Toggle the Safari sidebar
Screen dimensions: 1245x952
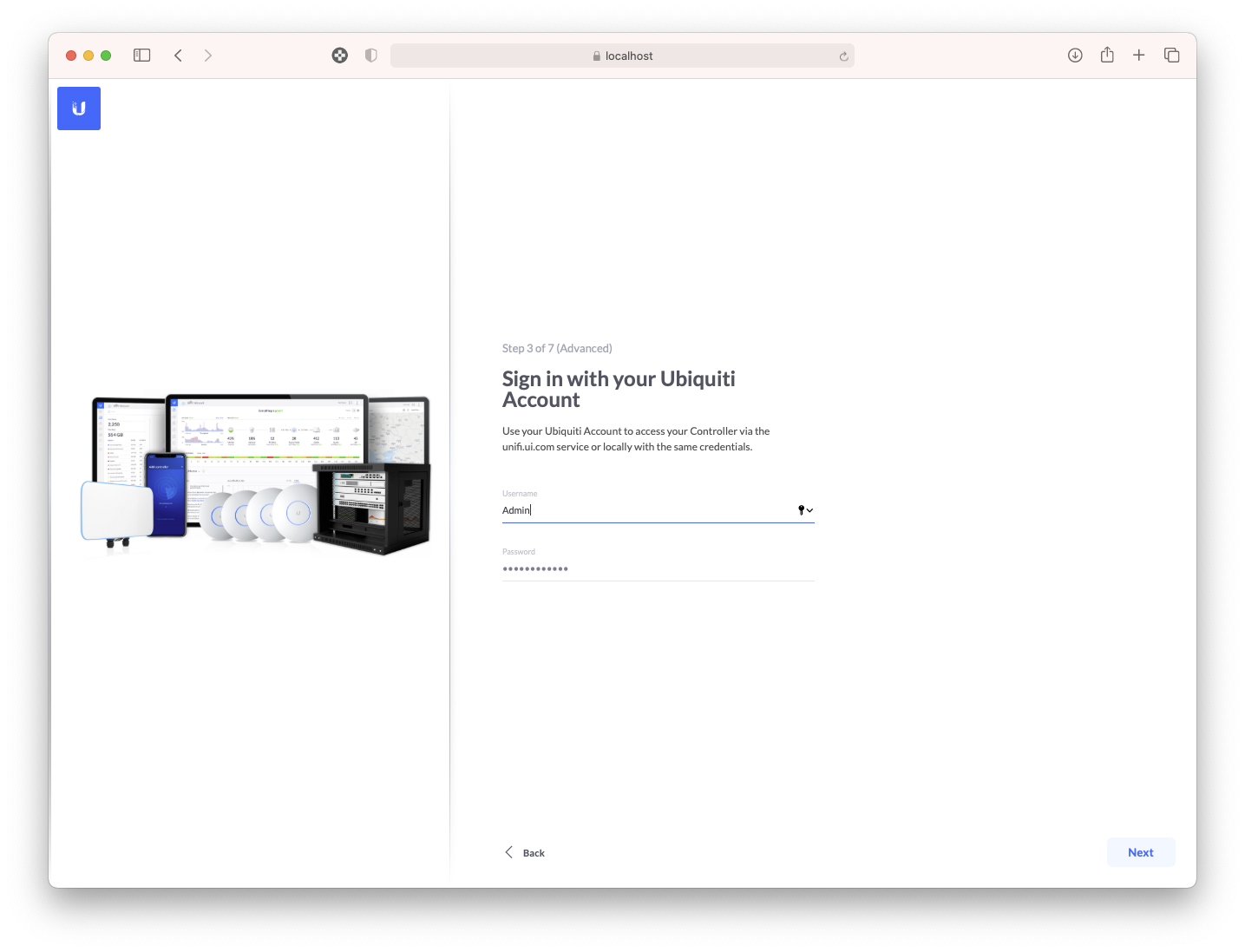tap(142, 56)
